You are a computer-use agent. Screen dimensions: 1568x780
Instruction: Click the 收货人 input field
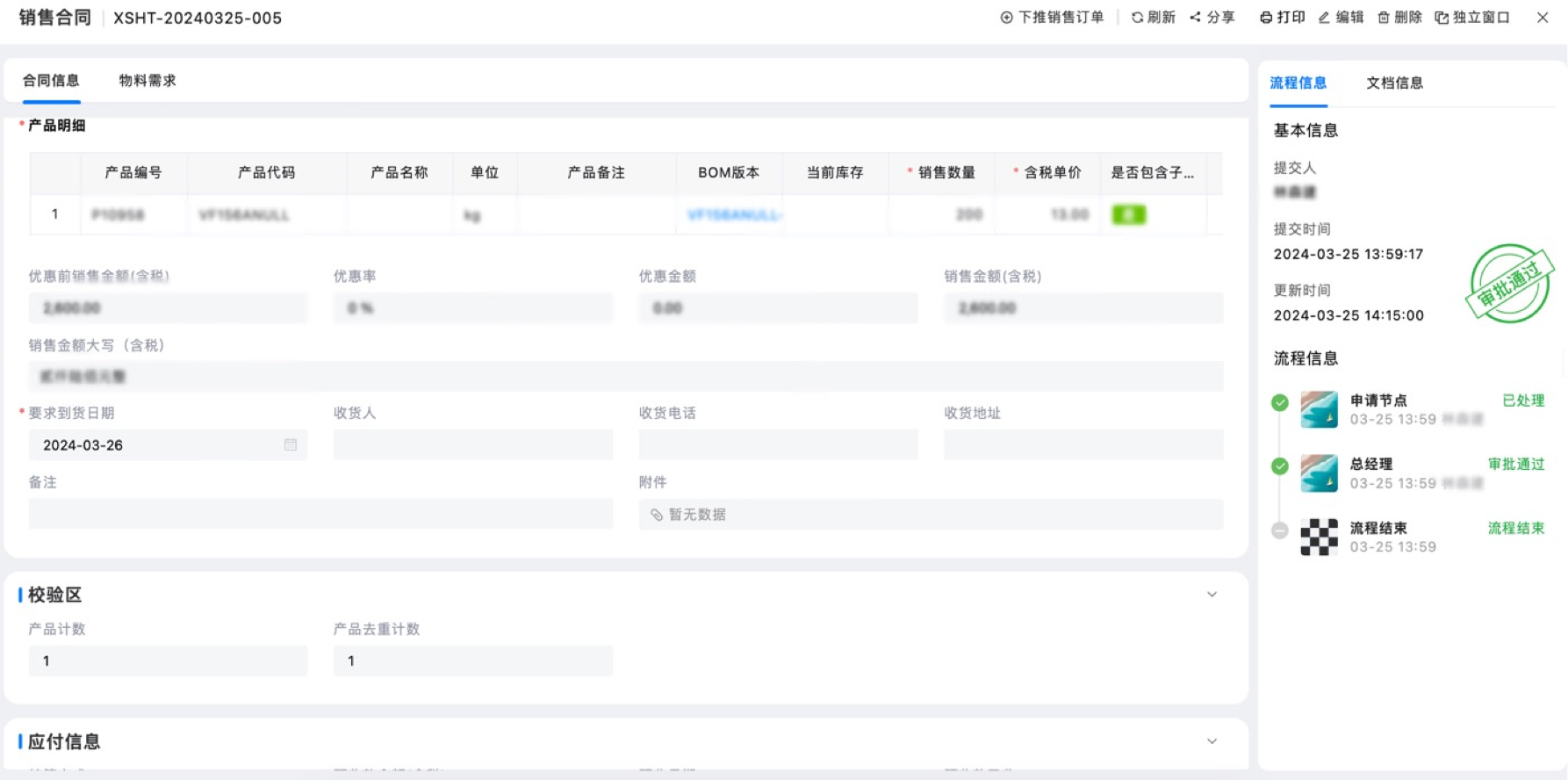click(x=472, y=445)
